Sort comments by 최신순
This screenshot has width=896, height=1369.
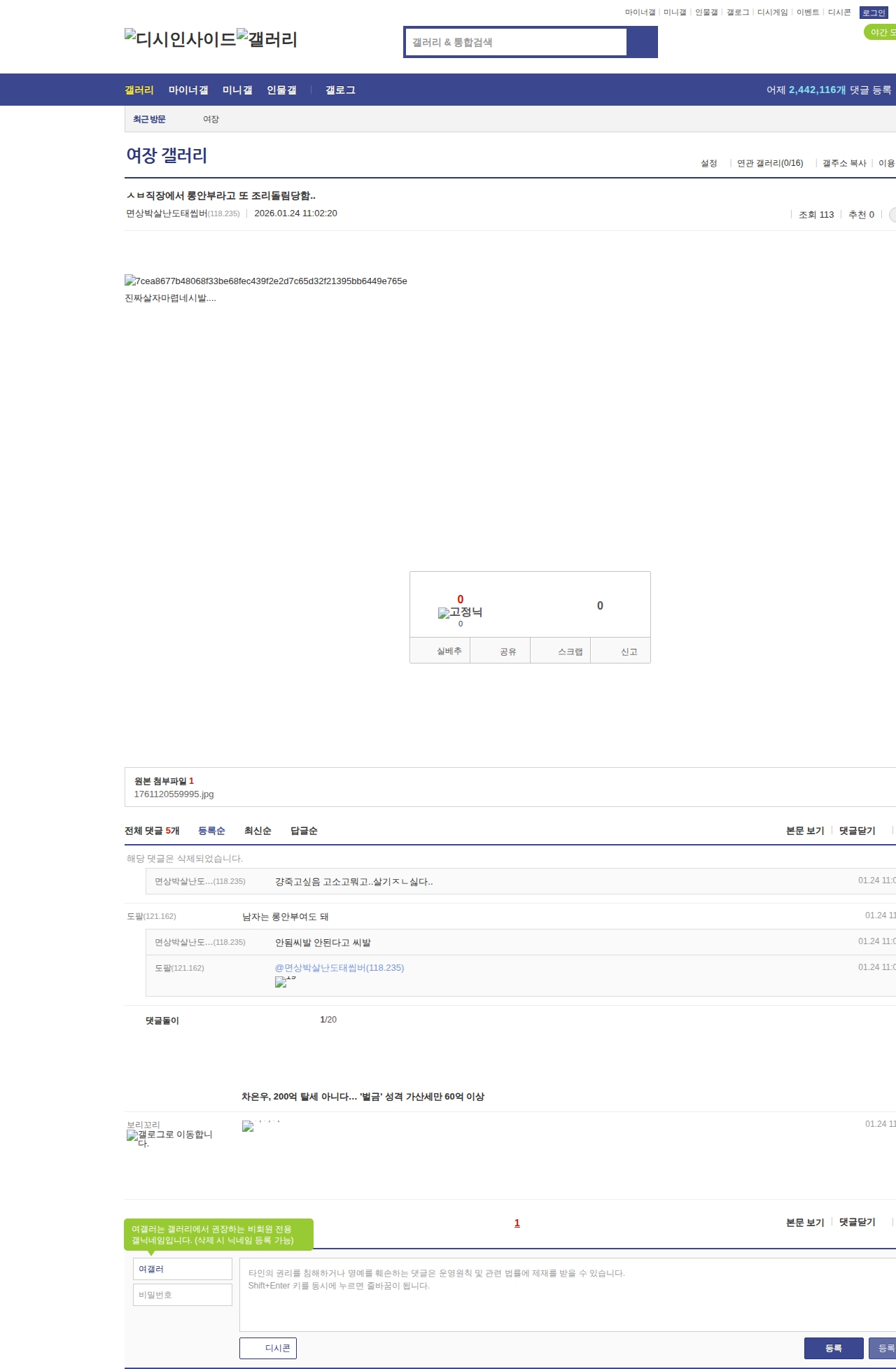[258, 831]
